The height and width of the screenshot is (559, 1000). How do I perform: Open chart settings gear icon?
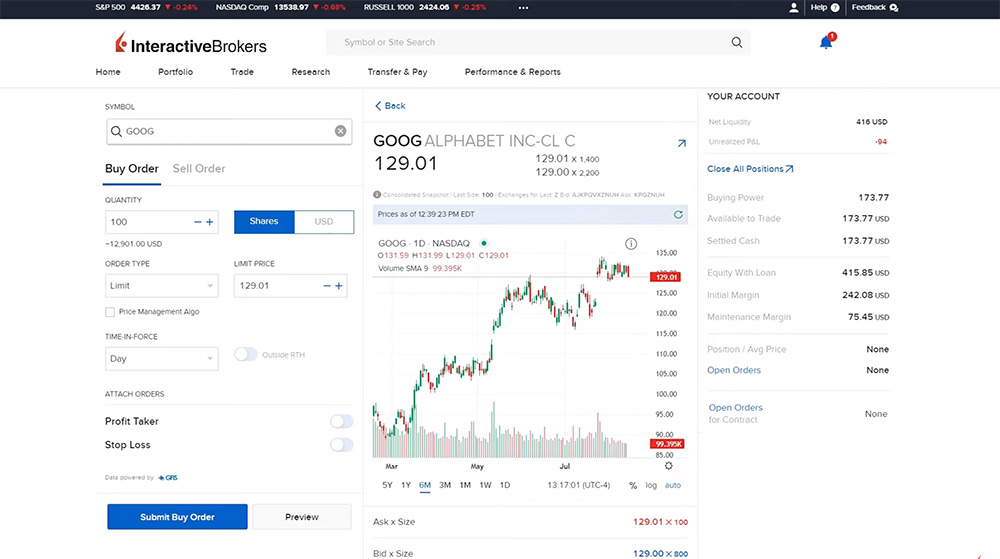(x=668, y=466)
